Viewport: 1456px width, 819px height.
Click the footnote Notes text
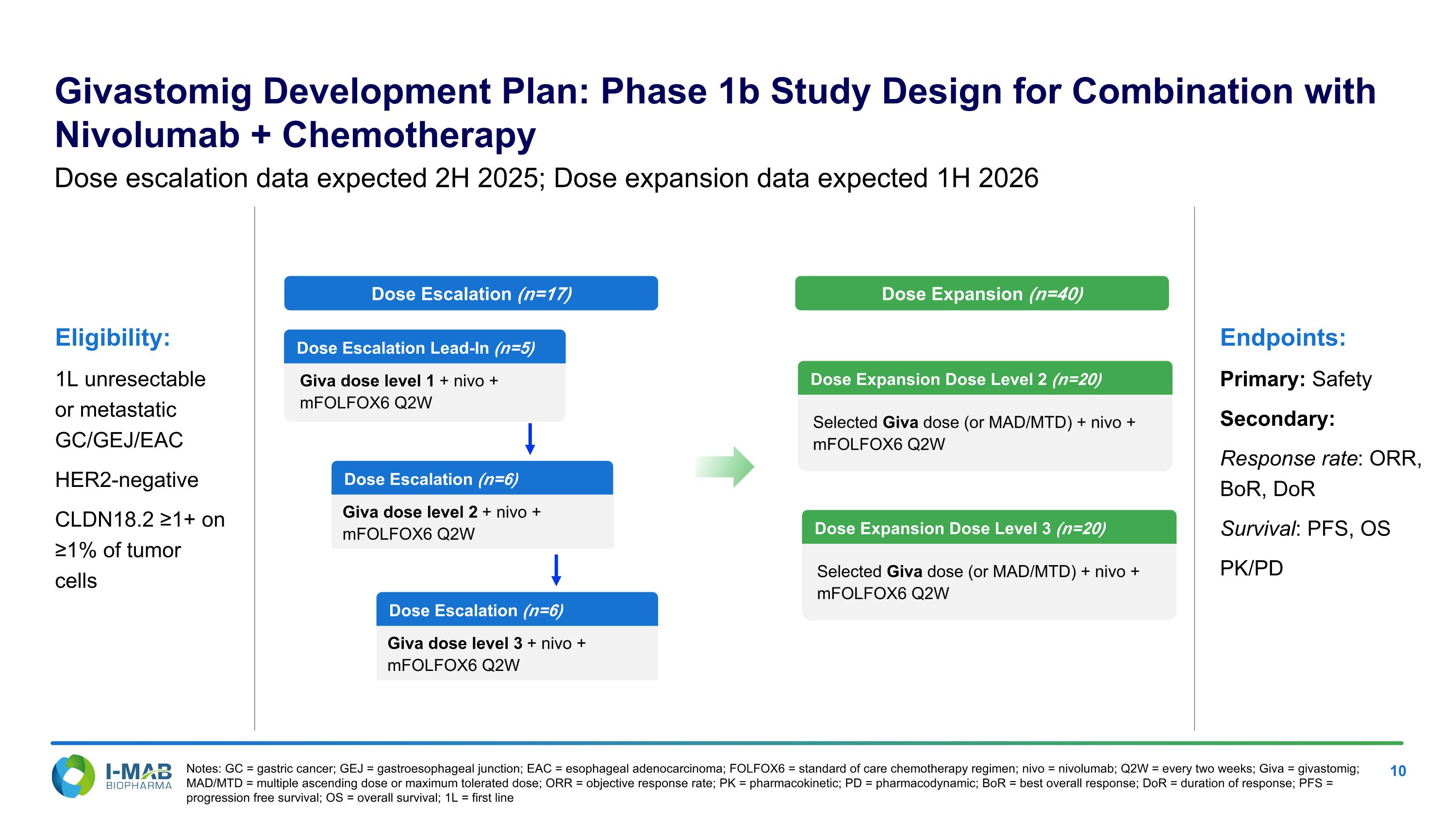click(772, 783)
